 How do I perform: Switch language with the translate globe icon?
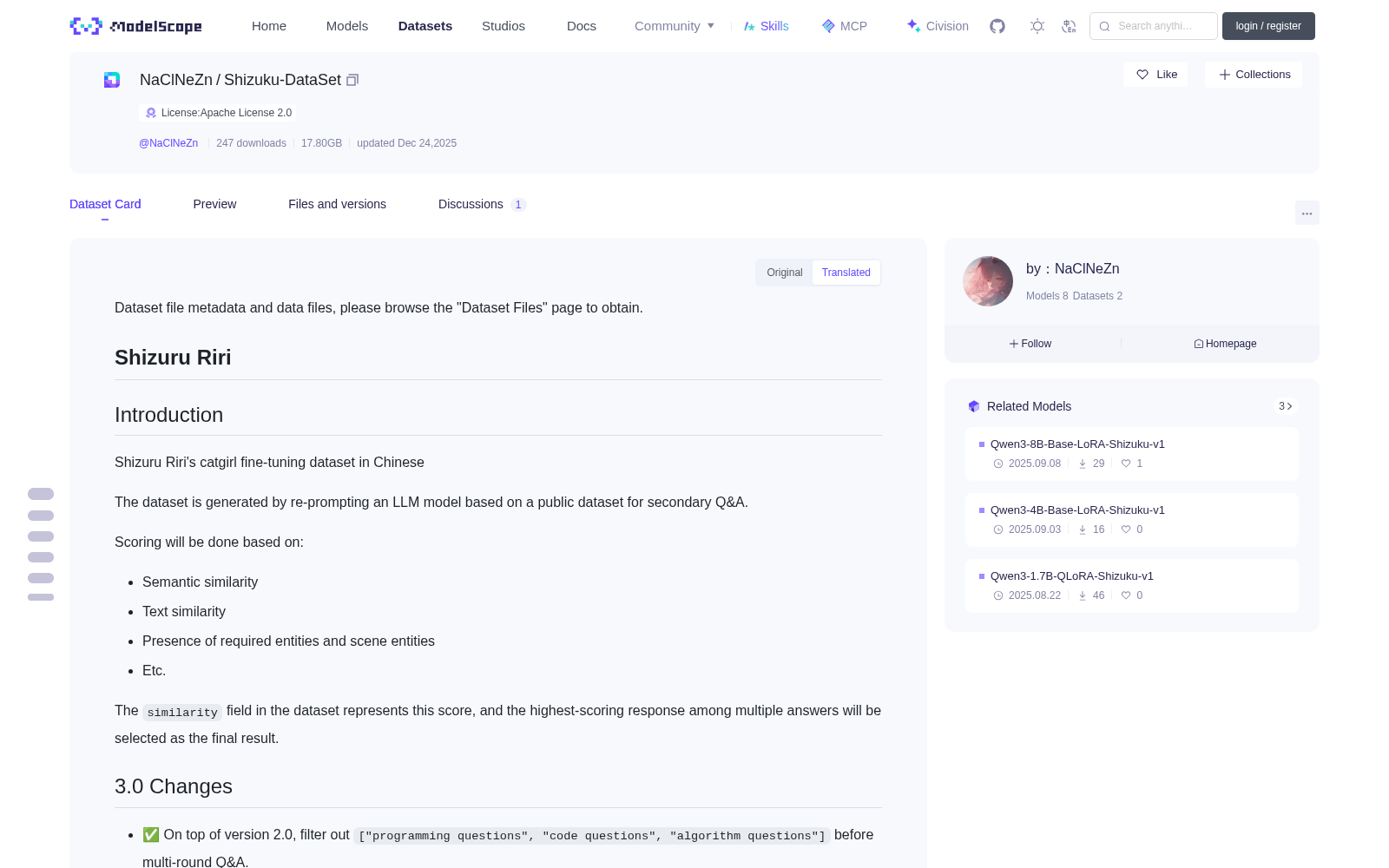pos(1069,26)
